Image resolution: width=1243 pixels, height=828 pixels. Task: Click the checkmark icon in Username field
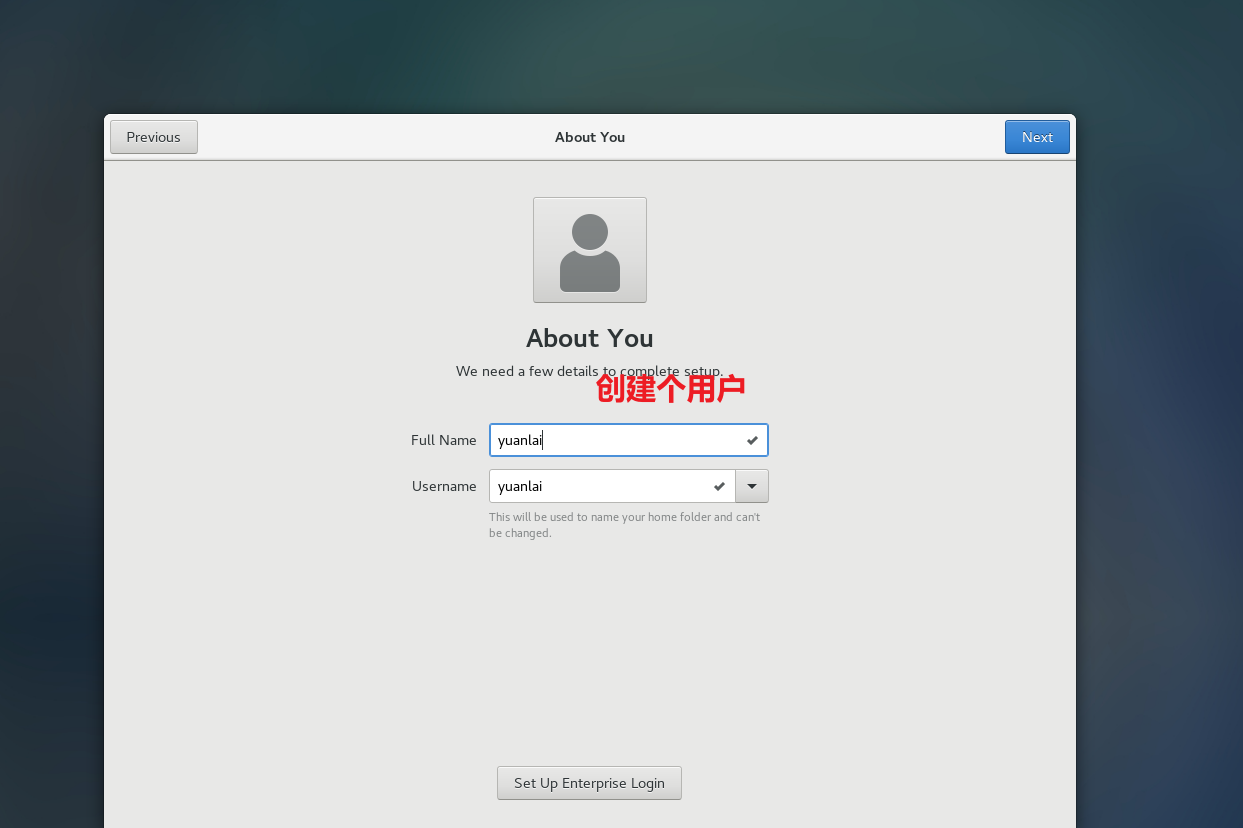(x=719, y=486)
